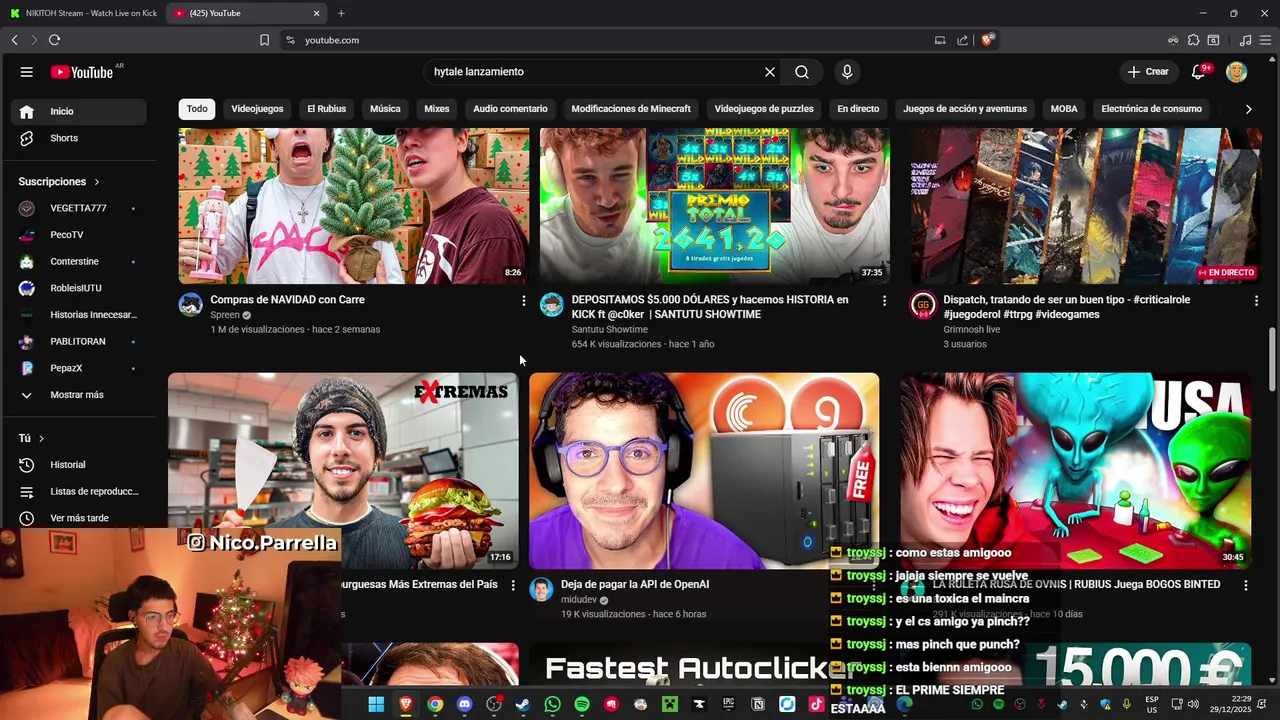Open Epic Games launcher in taskbar
The height and width of the screenshot is (720, 1280).
pyautogui.click(x=728, y=705)
